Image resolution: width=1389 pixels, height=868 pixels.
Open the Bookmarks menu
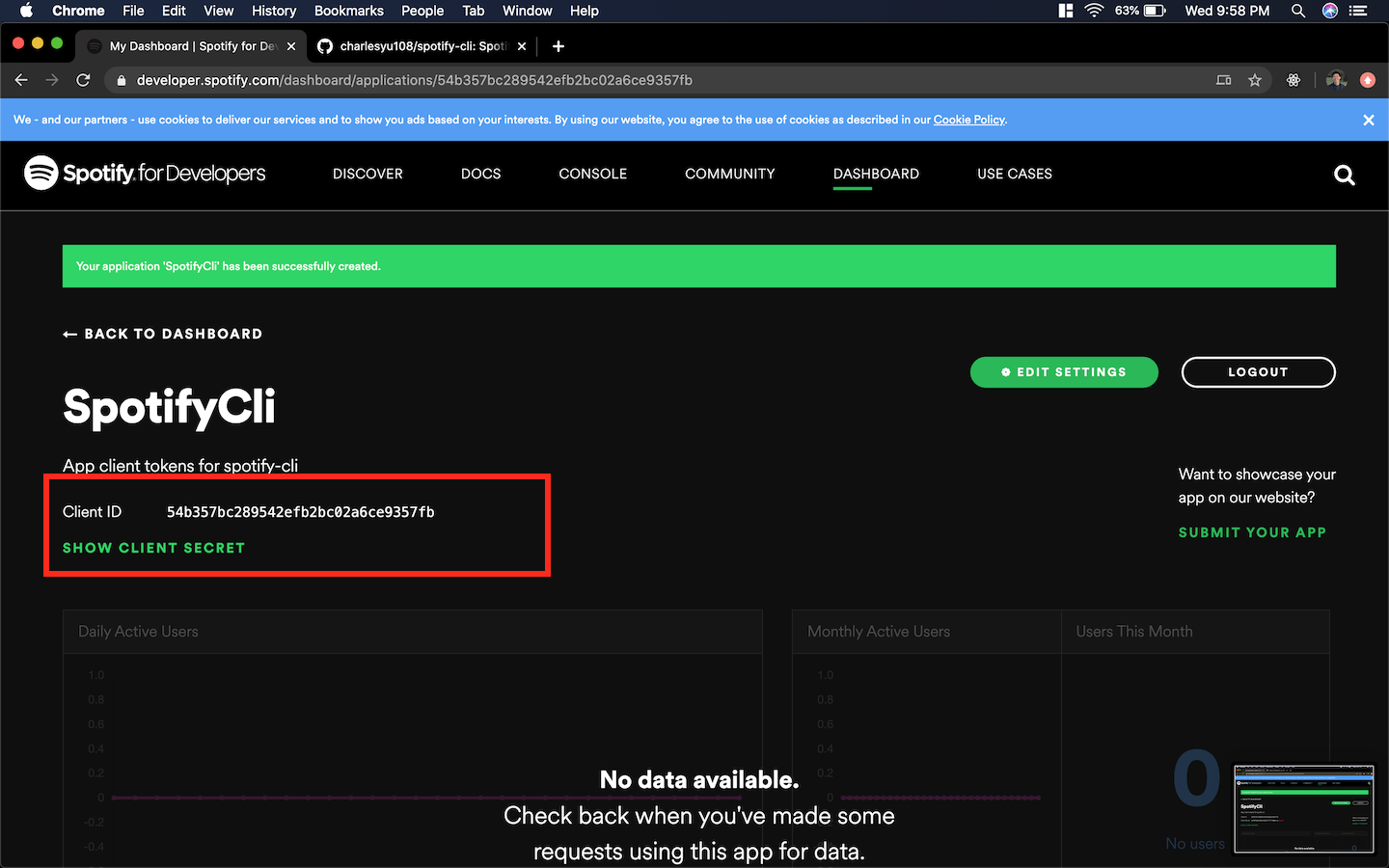tap(349, 11)
